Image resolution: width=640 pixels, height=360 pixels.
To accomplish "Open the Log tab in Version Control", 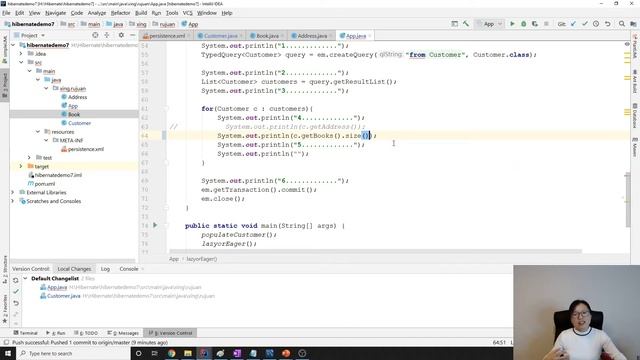I will pyautogui.click(x=105, y=269).
